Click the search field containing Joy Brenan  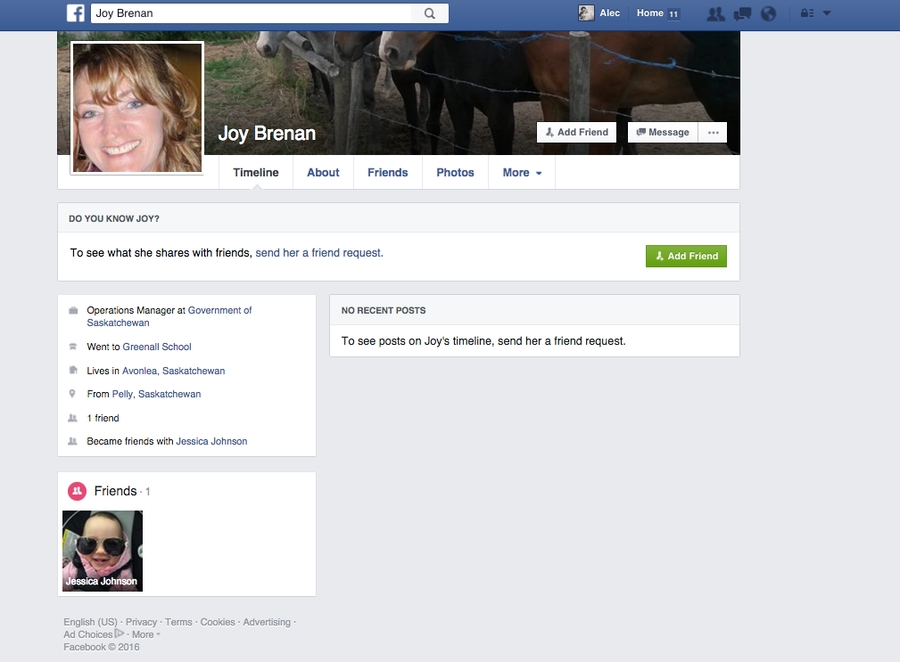pos(250,14)
